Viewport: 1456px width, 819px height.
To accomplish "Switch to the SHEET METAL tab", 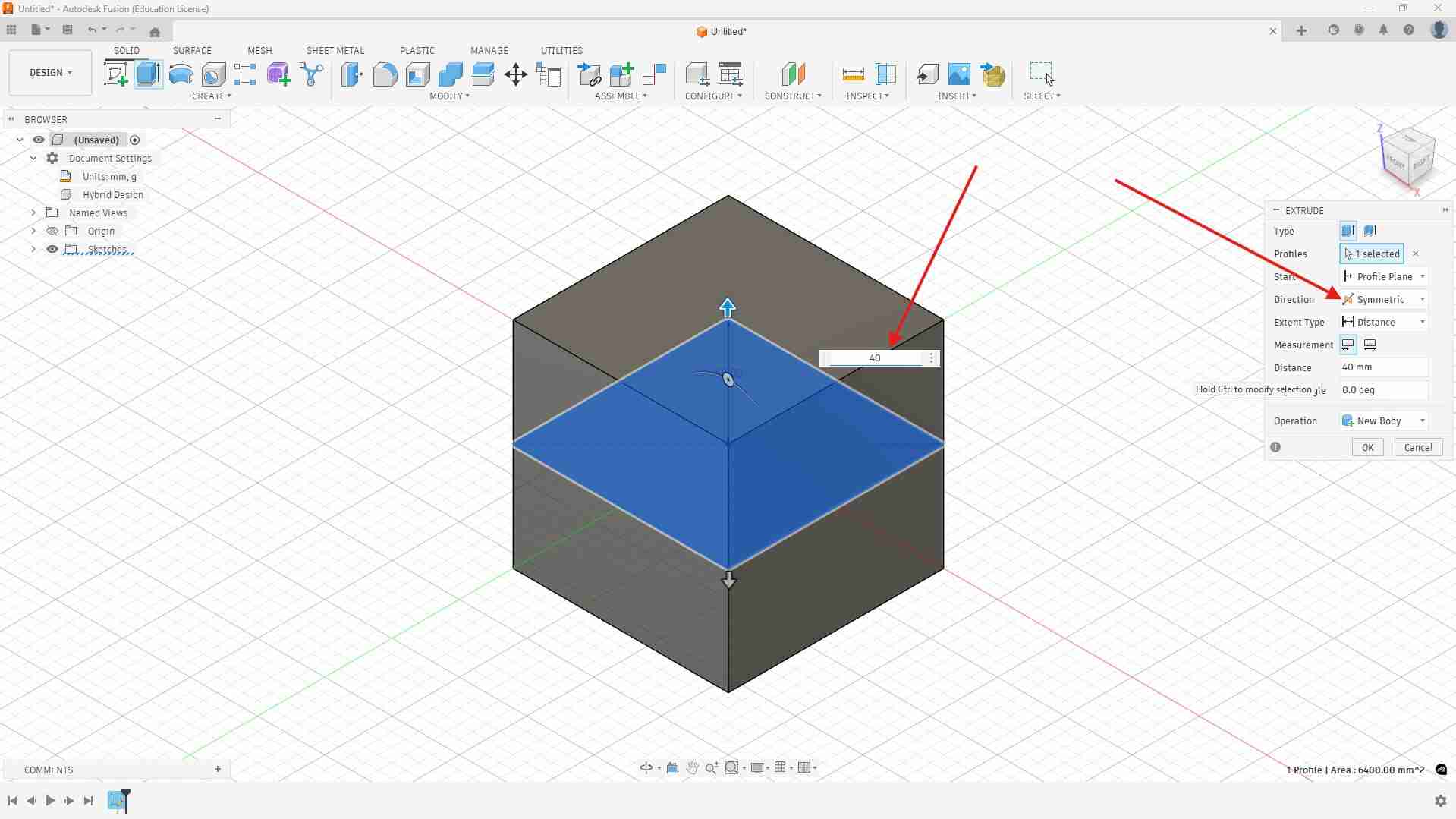I will 335,50.
